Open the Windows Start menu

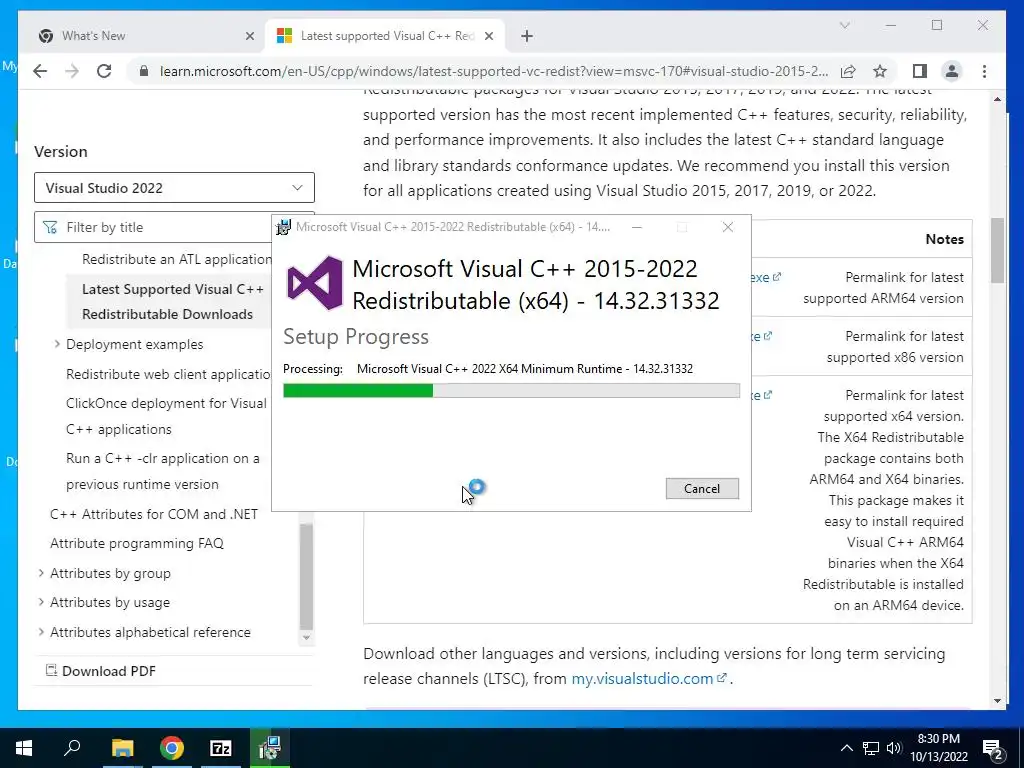pos(24,748)
